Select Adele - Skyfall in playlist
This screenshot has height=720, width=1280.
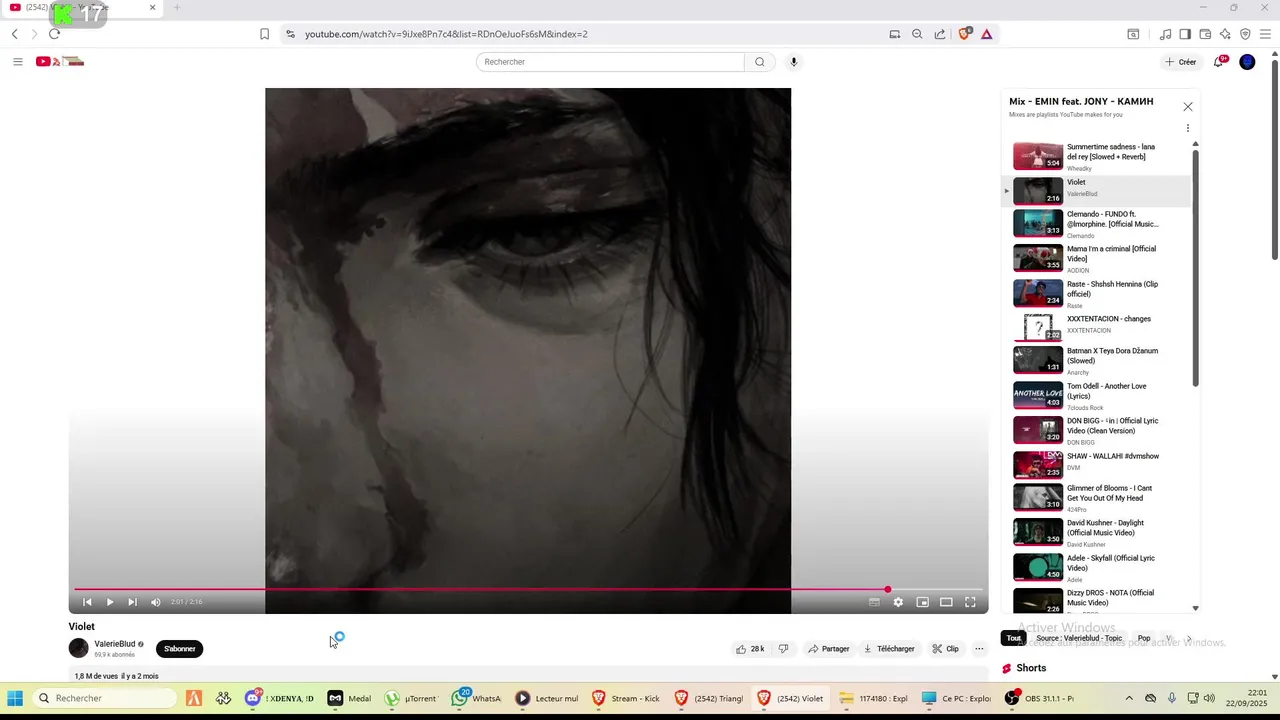coord(1097,568)
